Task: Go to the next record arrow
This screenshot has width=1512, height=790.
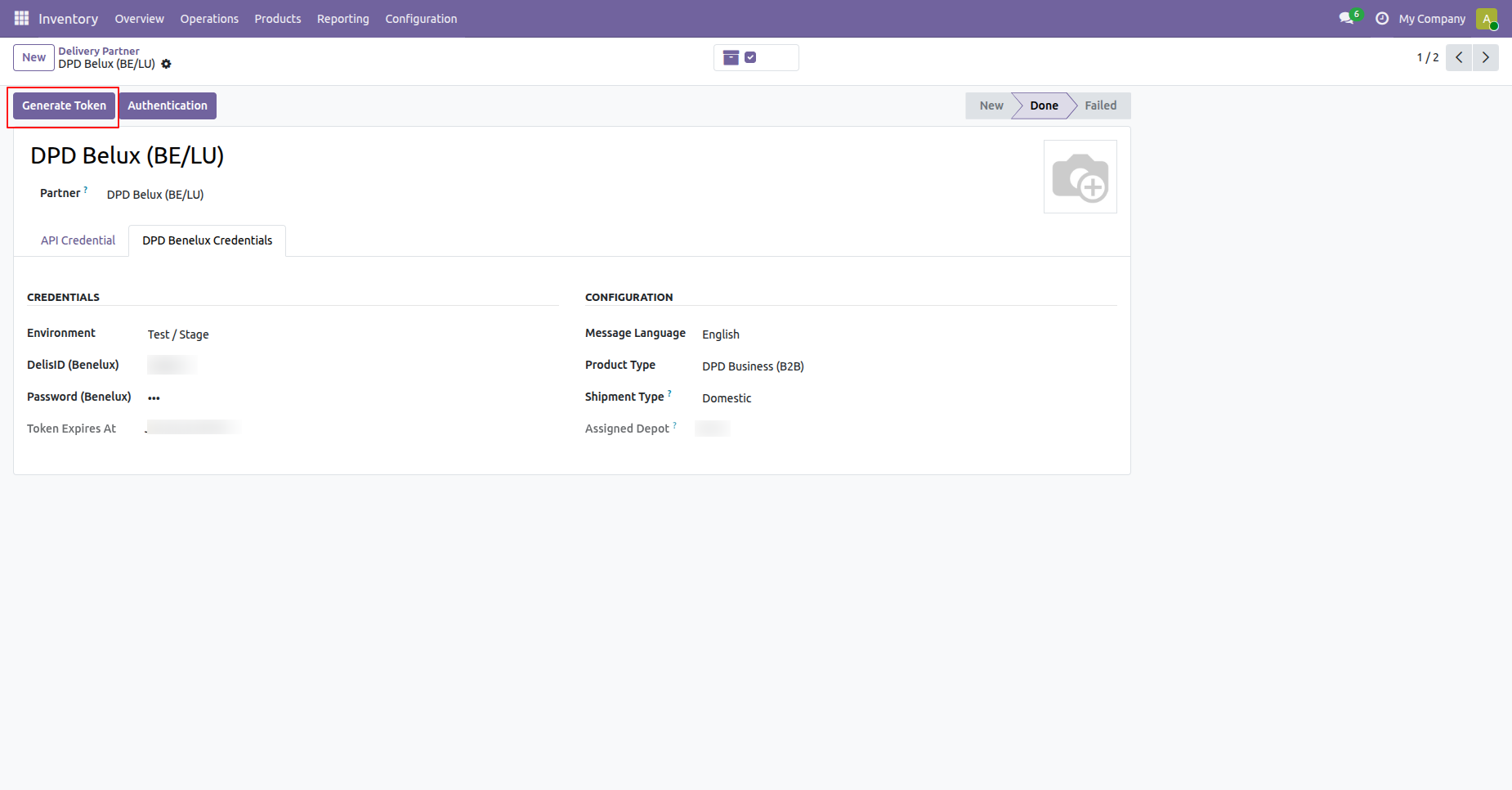Action: 1486,57
